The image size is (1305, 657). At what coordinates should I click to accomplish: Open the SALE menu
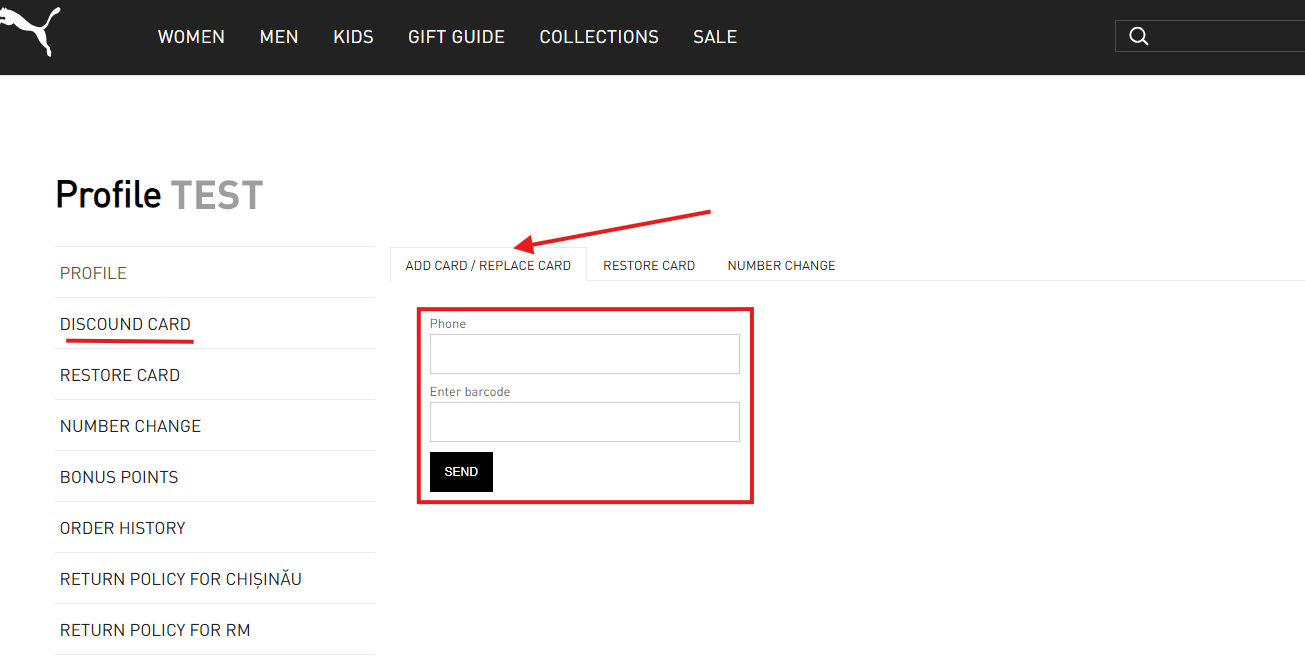point(715,37)
